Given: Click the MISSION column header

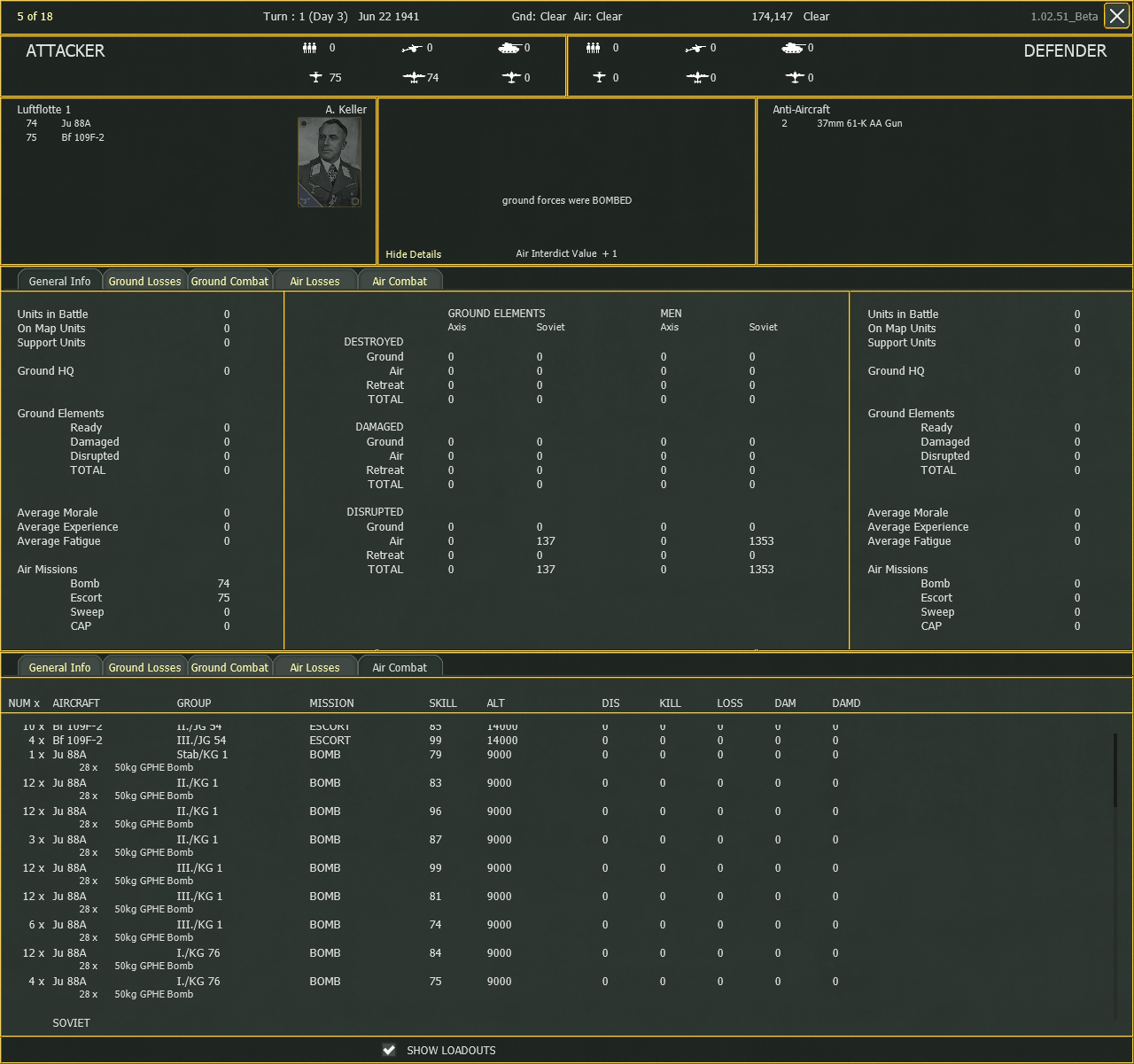Looking at the screenshot, I should pyautogui.click(x=331, y=703).
